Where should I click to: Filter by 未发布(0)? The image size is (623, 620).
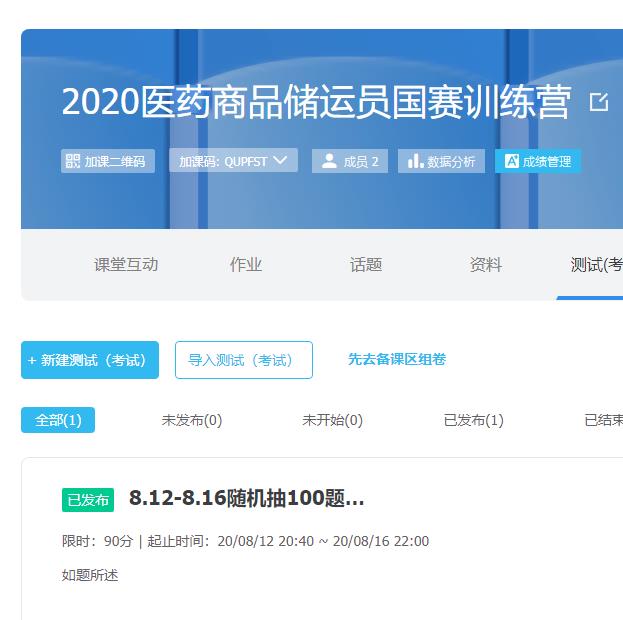point(192,420)
